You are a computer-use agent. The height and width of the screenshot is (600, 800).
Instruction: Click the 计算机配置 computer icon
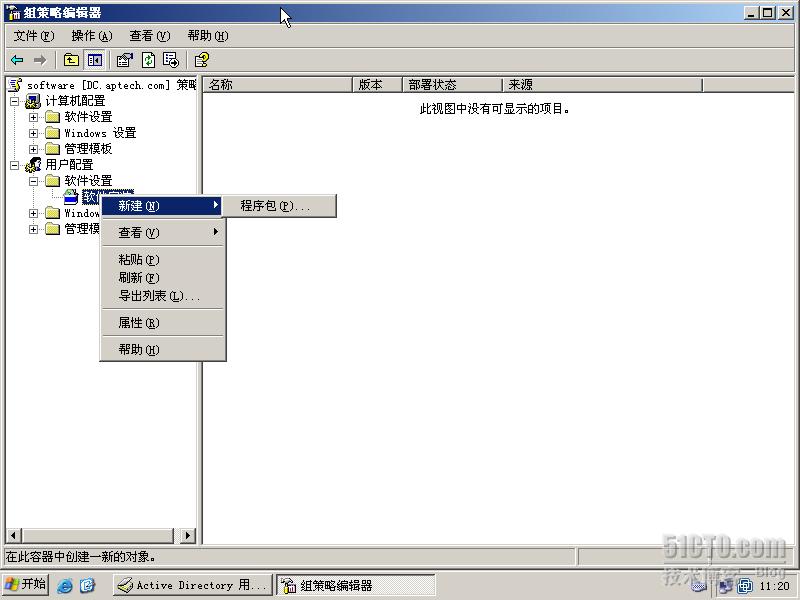coord(33,101)
